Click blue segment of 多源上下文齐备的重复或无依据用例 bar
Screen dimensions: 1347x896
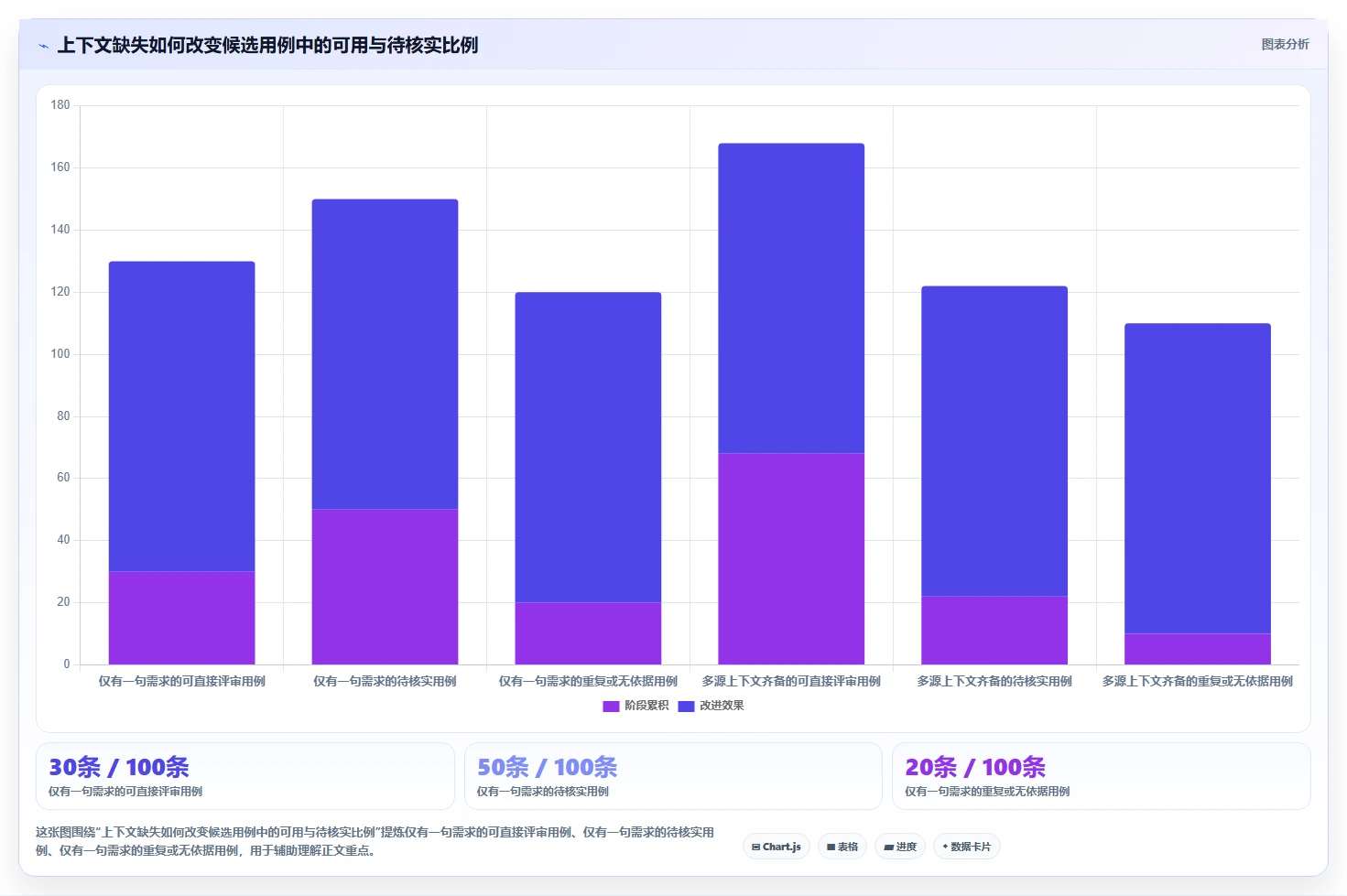[1198, 479]
